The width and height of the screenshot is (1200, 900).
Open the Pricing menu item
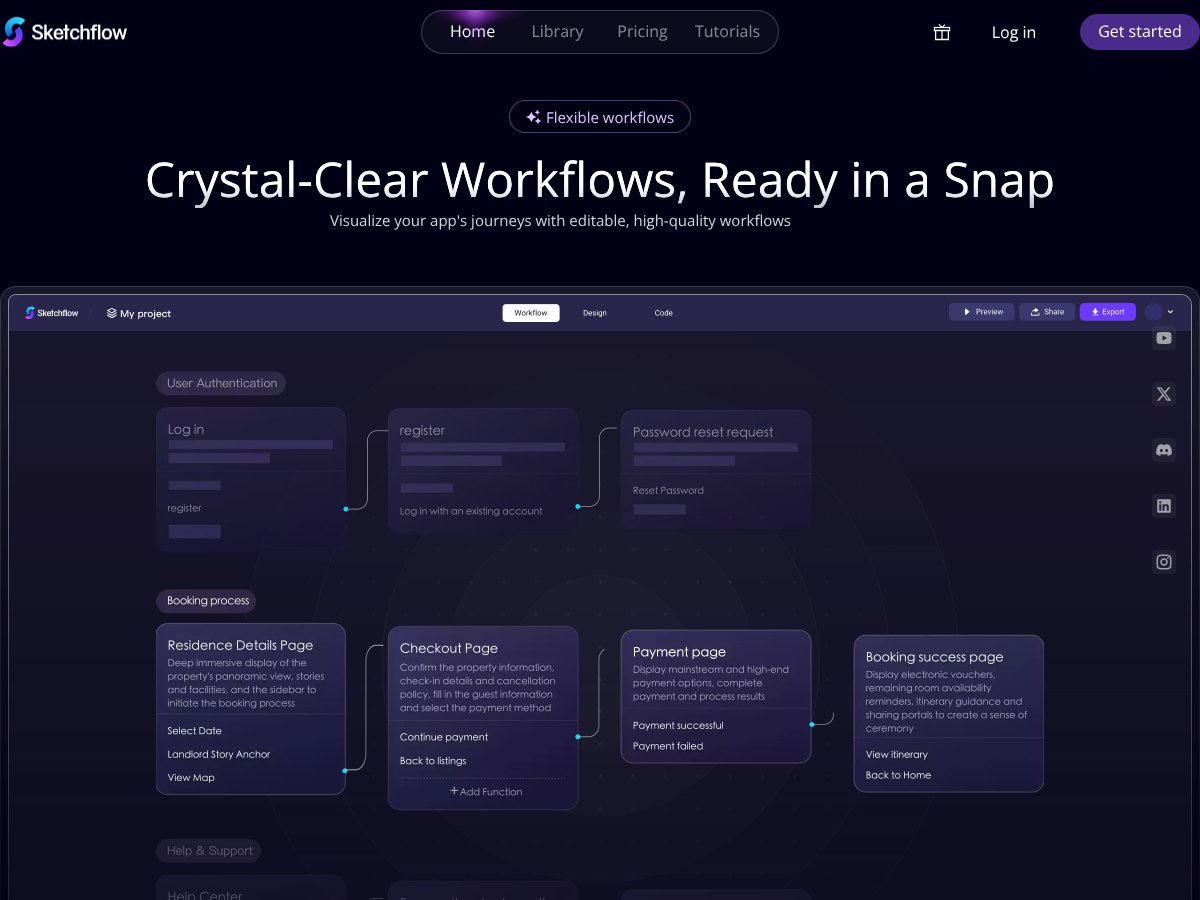tap(641, 31)
